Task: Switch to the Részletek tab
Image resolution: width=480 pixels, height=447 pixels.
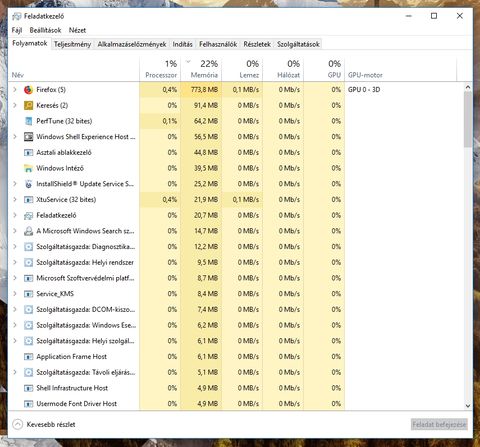Action: pos(257,44)
